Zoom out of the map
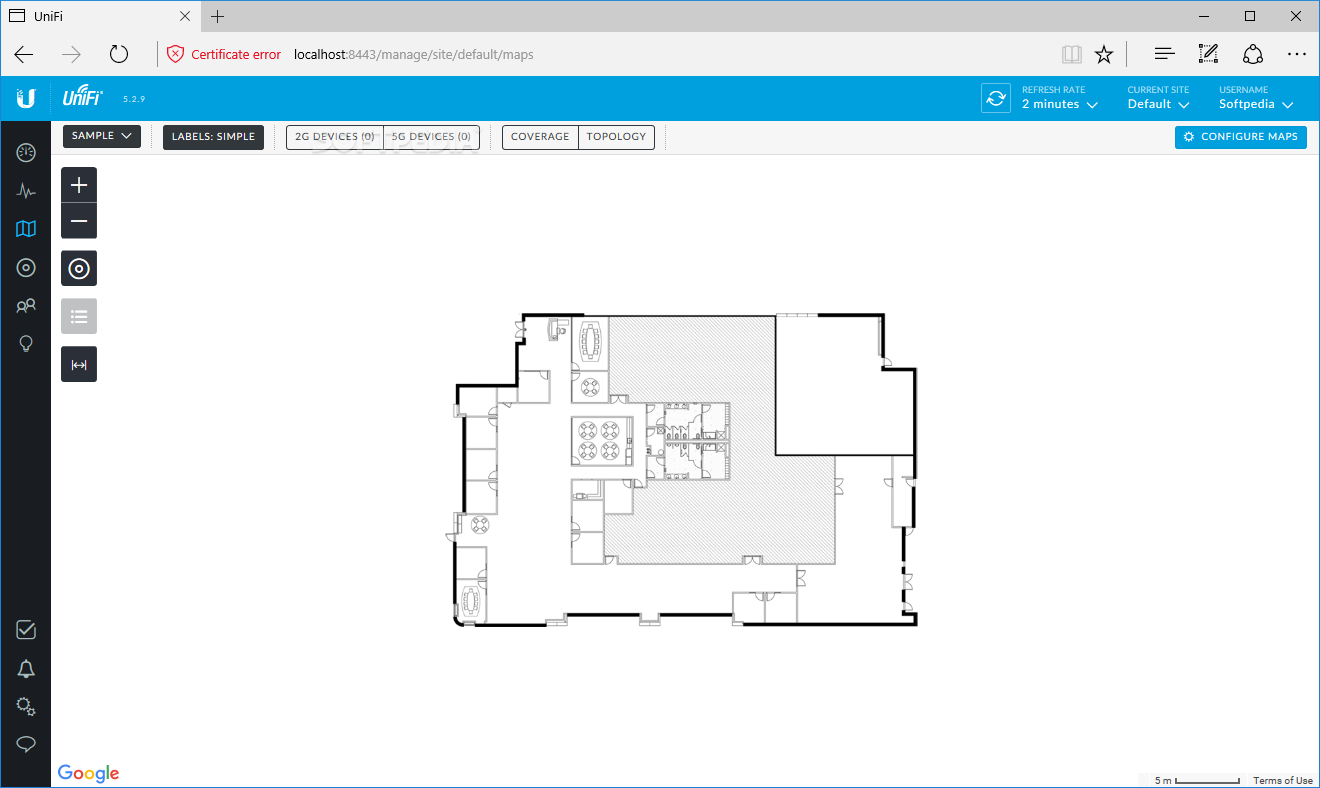The width and height of the screenshot is (1320, 788). click(79, 221)
